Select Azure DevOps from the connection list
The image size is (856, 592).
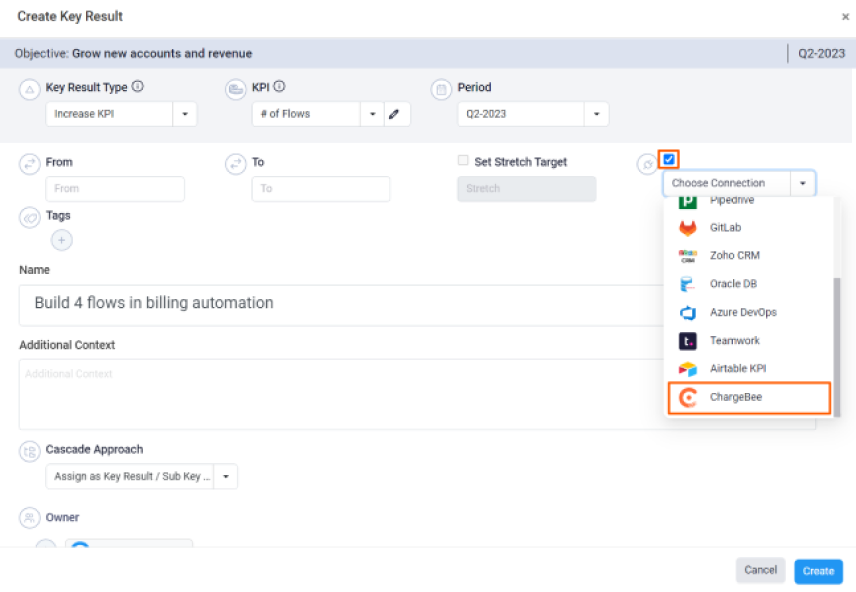pyautogui.click(x=749, y=312)
